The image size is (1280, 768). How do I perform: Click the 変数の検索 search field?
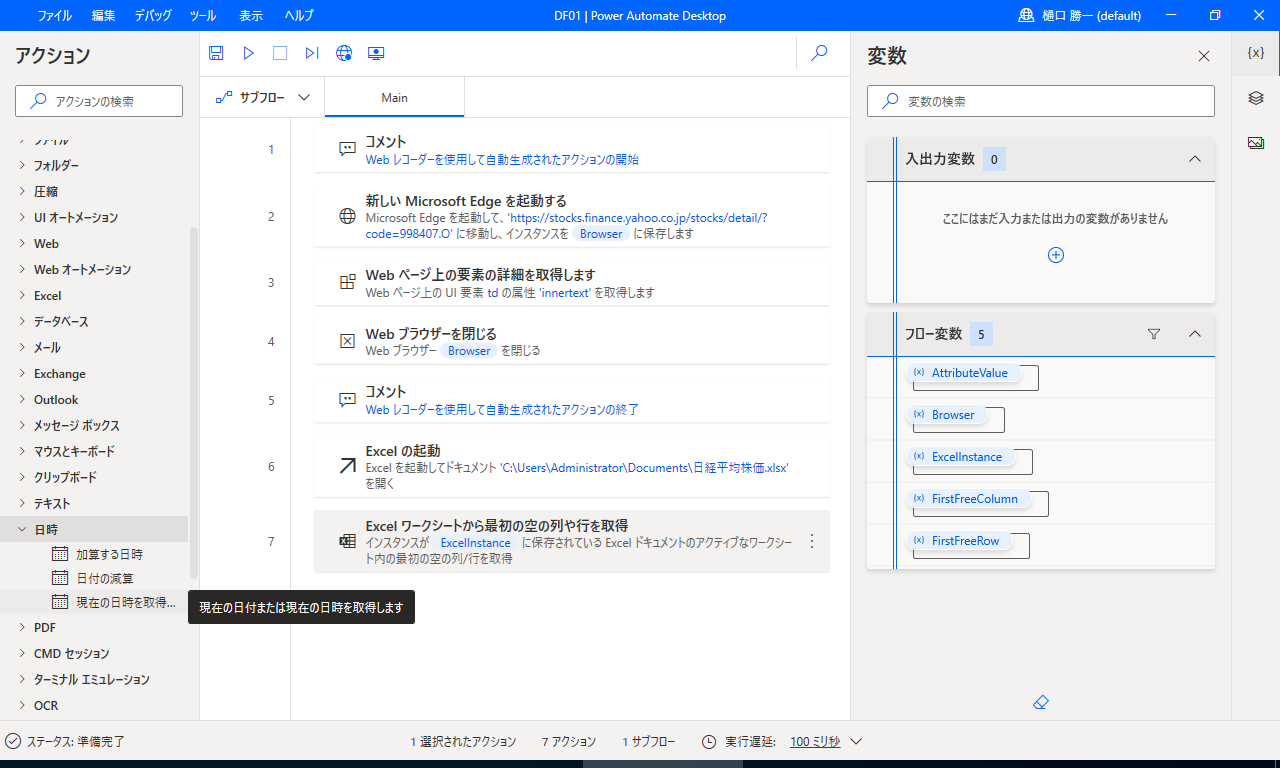click(1040, 101)
